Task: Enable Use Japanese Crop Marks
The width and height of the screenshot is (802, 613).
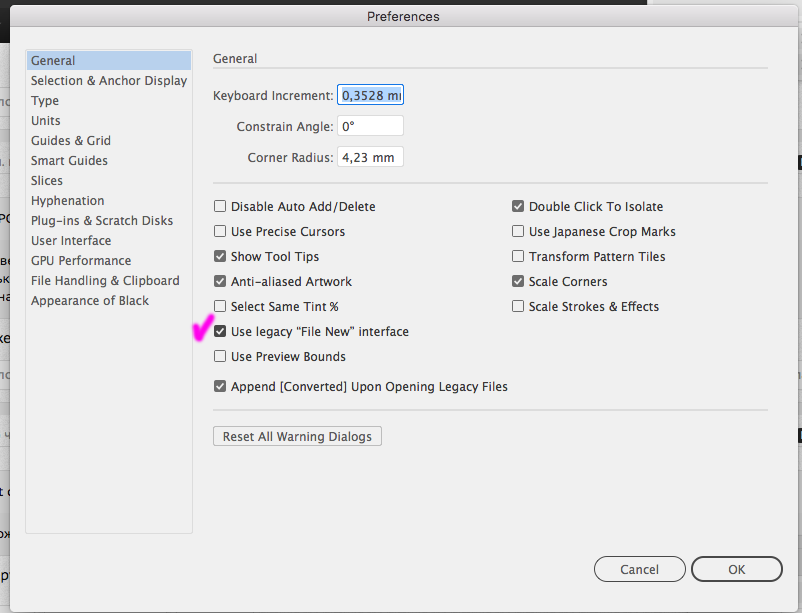Action: tap(518, 232)
